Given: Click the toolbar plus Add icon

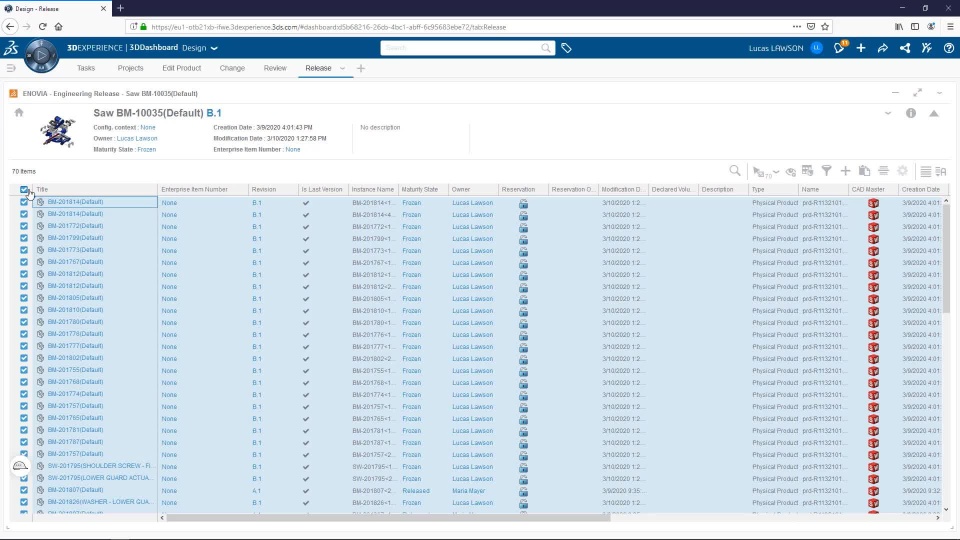Looking at the screenshot, I should click(846, 171).
